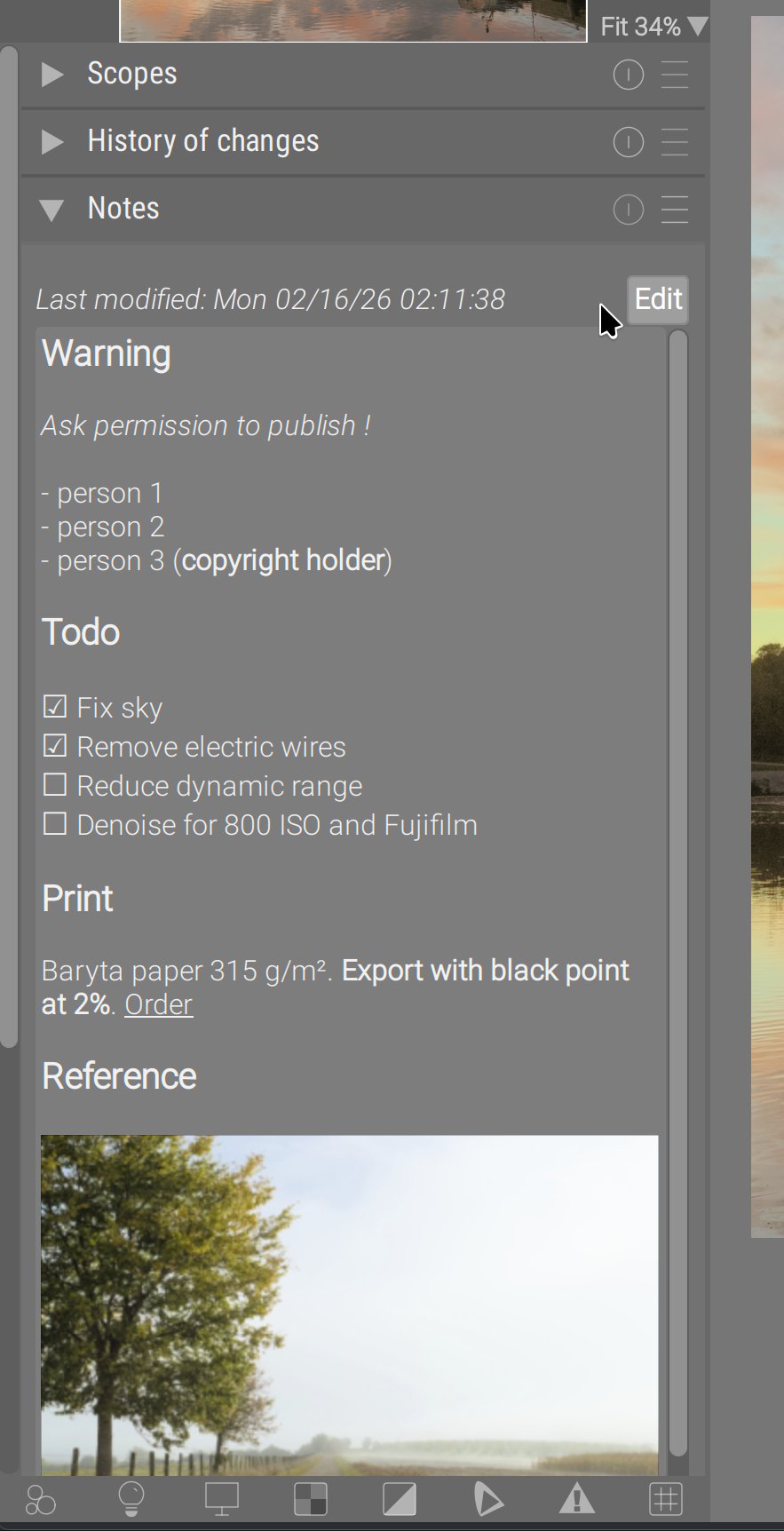Check the Reduce dynamic range checkbox
The height and width of the screenshot is (1531, 784).
click(55, 785)
